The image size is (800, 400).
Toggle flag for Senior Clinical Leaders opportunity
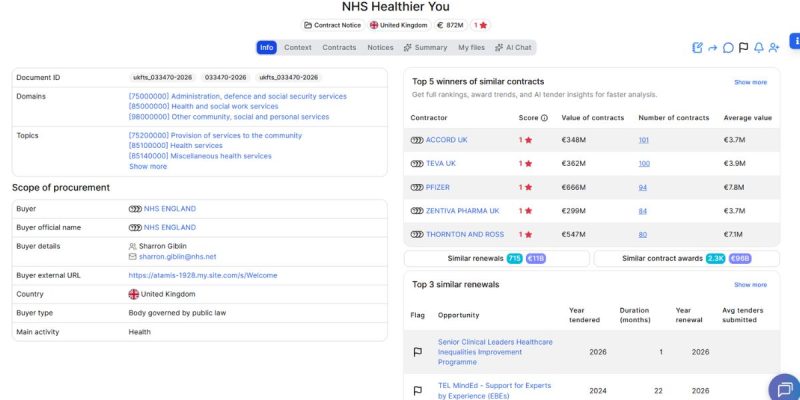coord(417,352)
